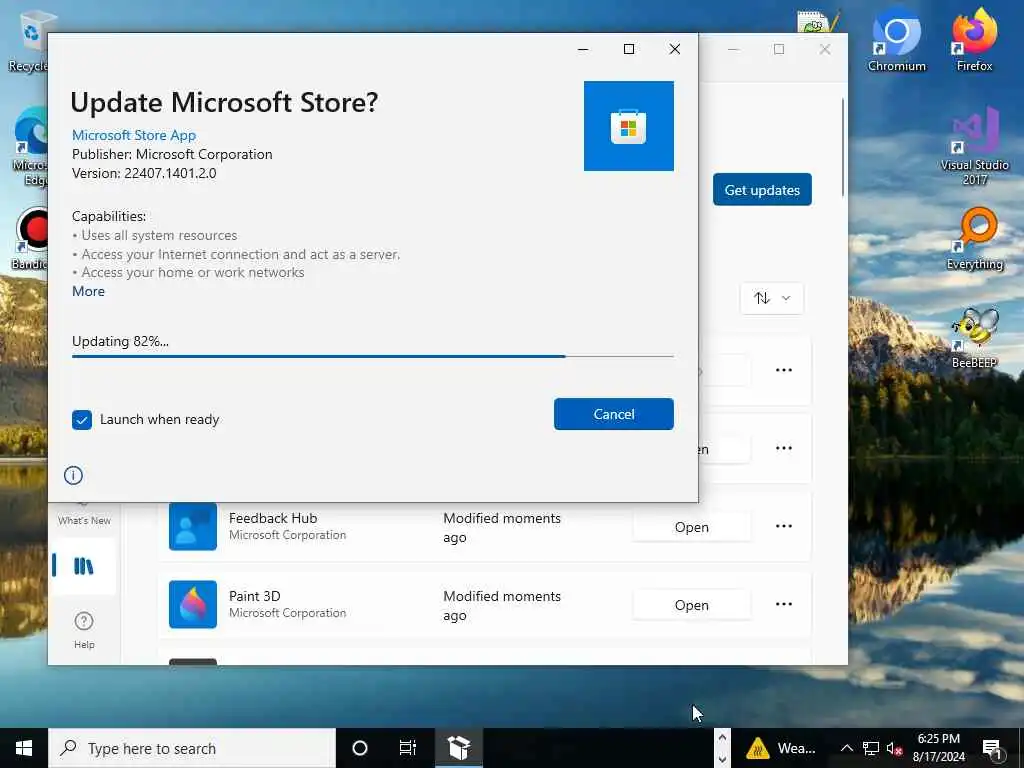The image size is (1024, 768).
Task: Click Paint 3D app icon
Action: 193,604
